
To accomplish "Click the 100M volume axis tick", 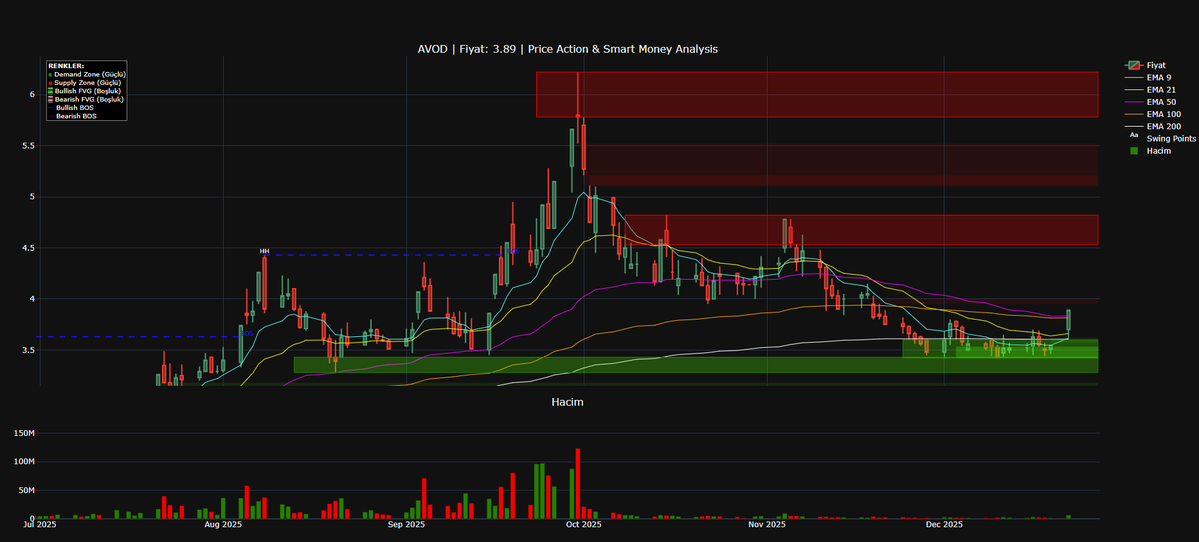I will pos(23,462).
